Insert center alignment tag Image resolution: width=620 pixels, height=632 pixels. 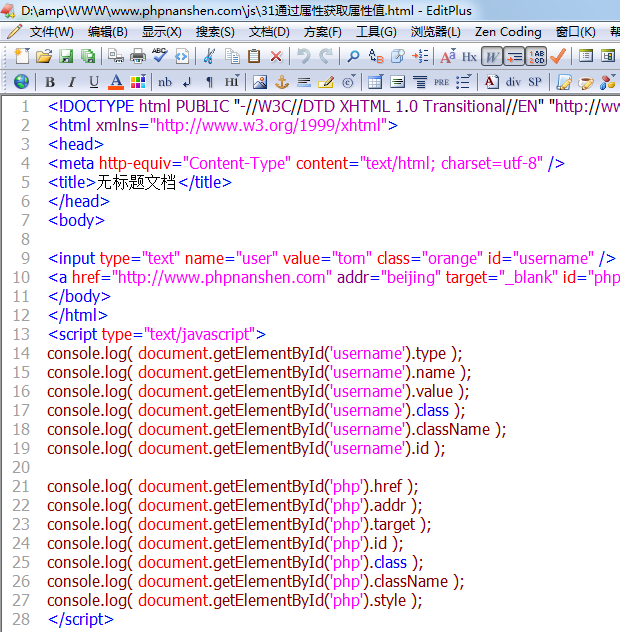point(420,82)
